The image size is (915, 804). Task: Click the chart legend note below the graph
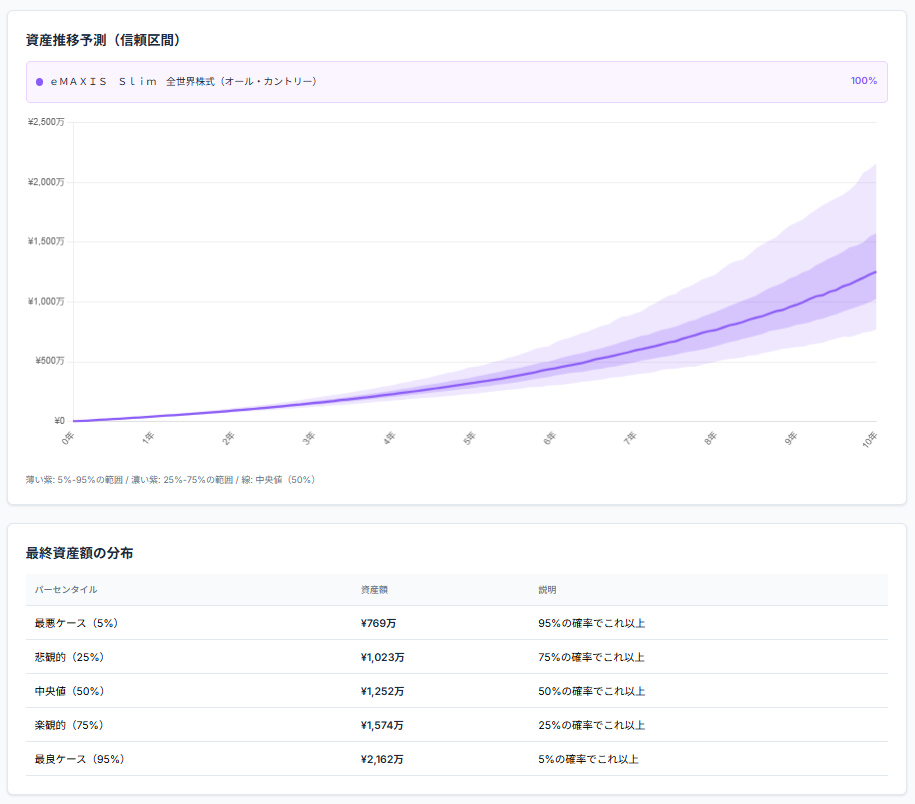point(171,480)
